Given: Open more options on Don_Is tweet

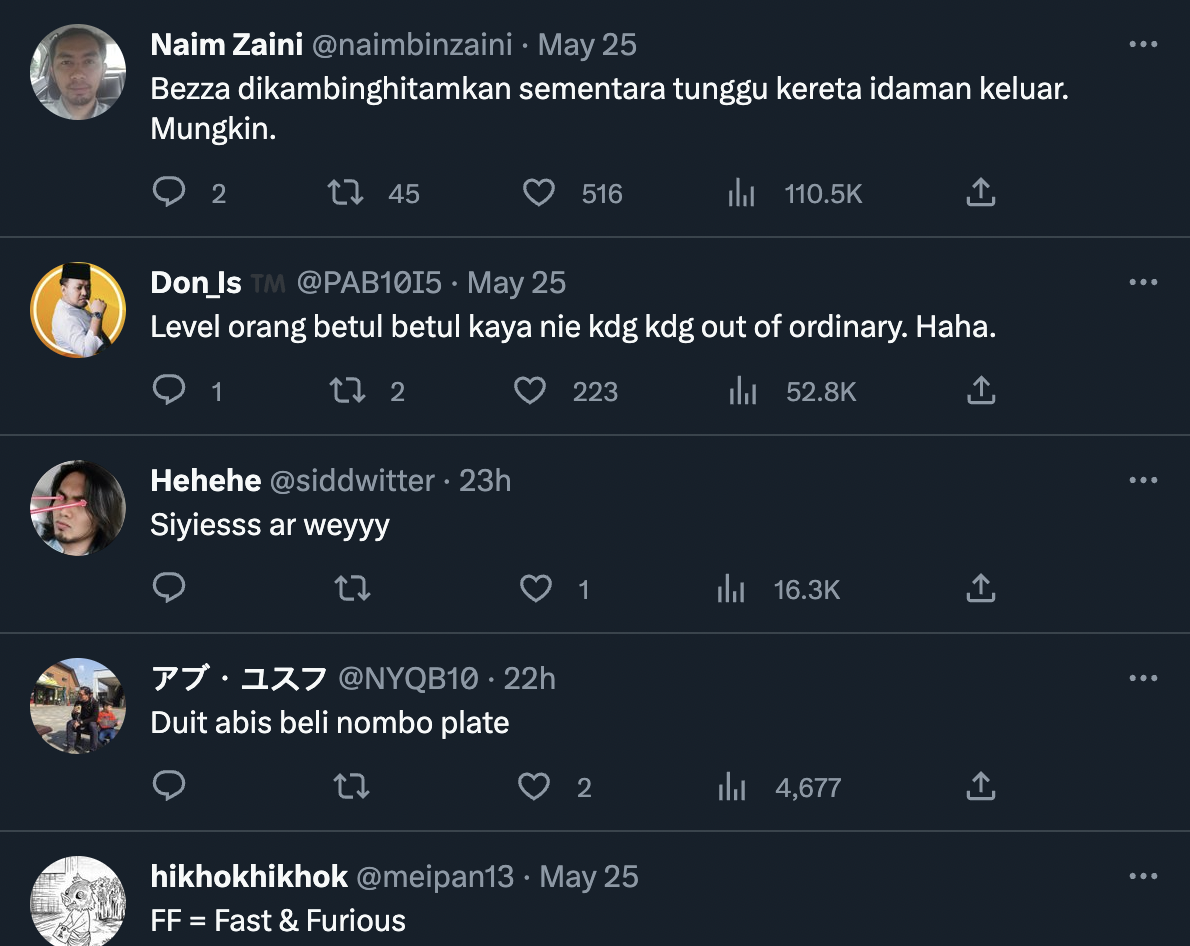Looking at the screenshot, I should point(1143,283).
